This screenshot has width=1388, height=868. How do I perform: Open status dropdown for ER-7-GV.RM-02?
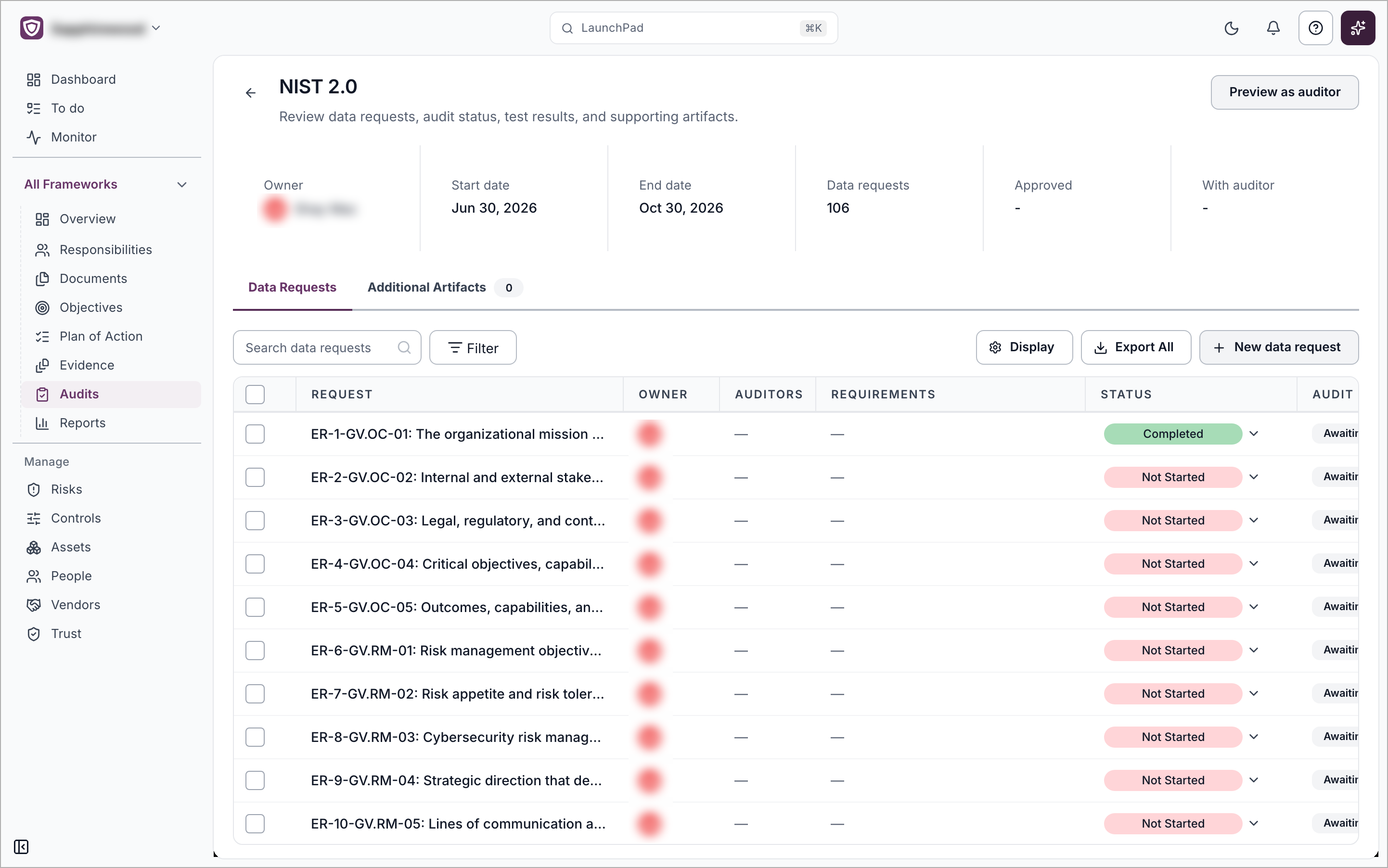click(1254, 693)
